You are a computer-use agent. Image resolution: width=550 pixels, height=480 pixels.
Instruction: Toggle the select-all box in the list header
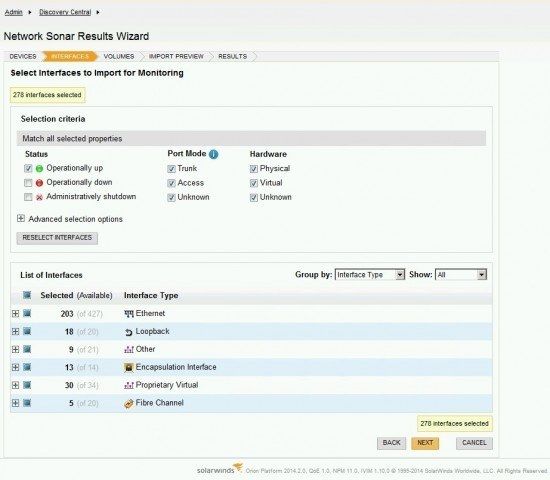(27, 295)
